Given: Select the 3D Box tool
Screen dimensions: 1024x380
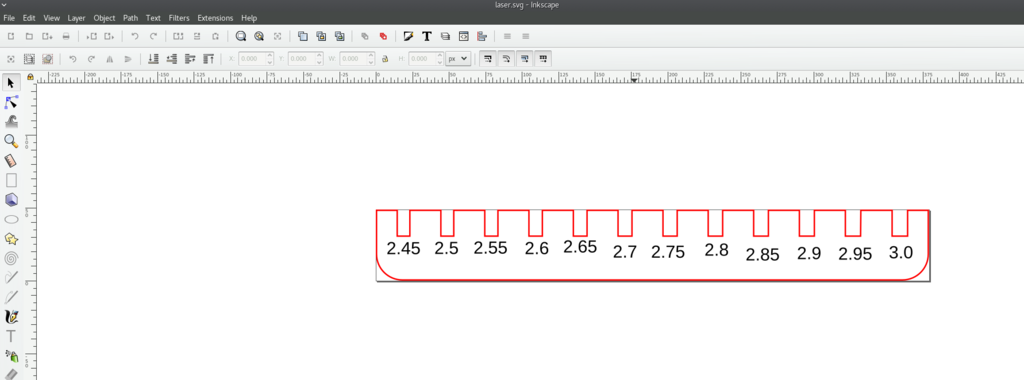Looking at the screenshot, I should coord(11,200).
